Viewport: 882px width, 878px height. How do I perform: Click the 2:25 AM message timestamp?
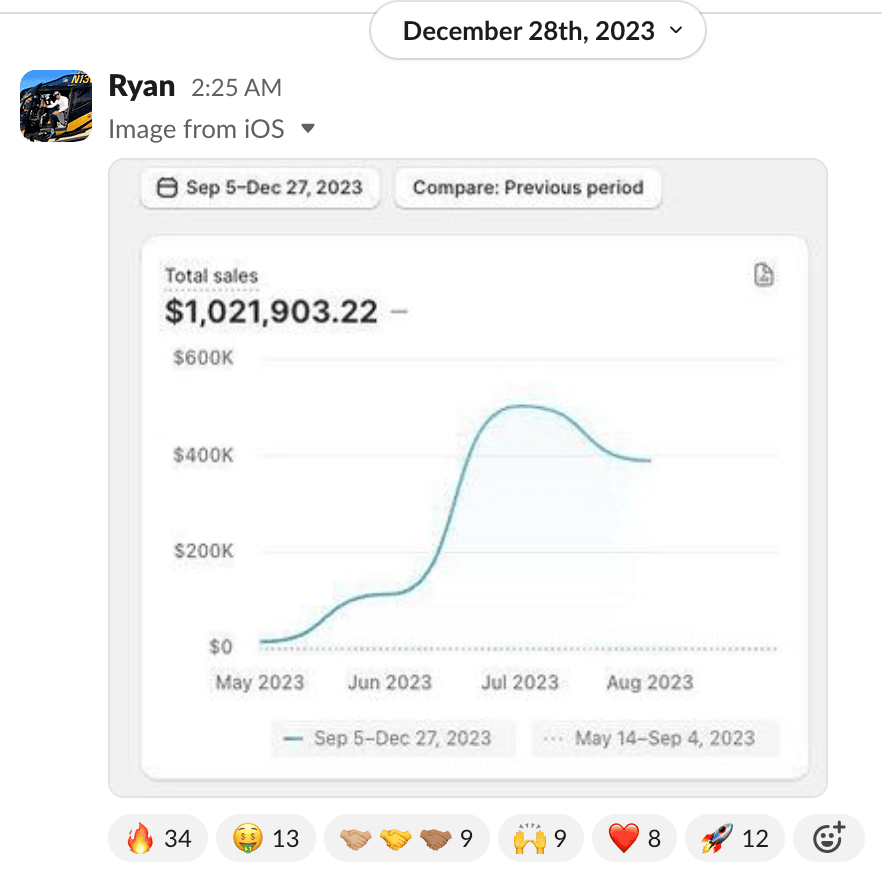(x=236, y=88)
